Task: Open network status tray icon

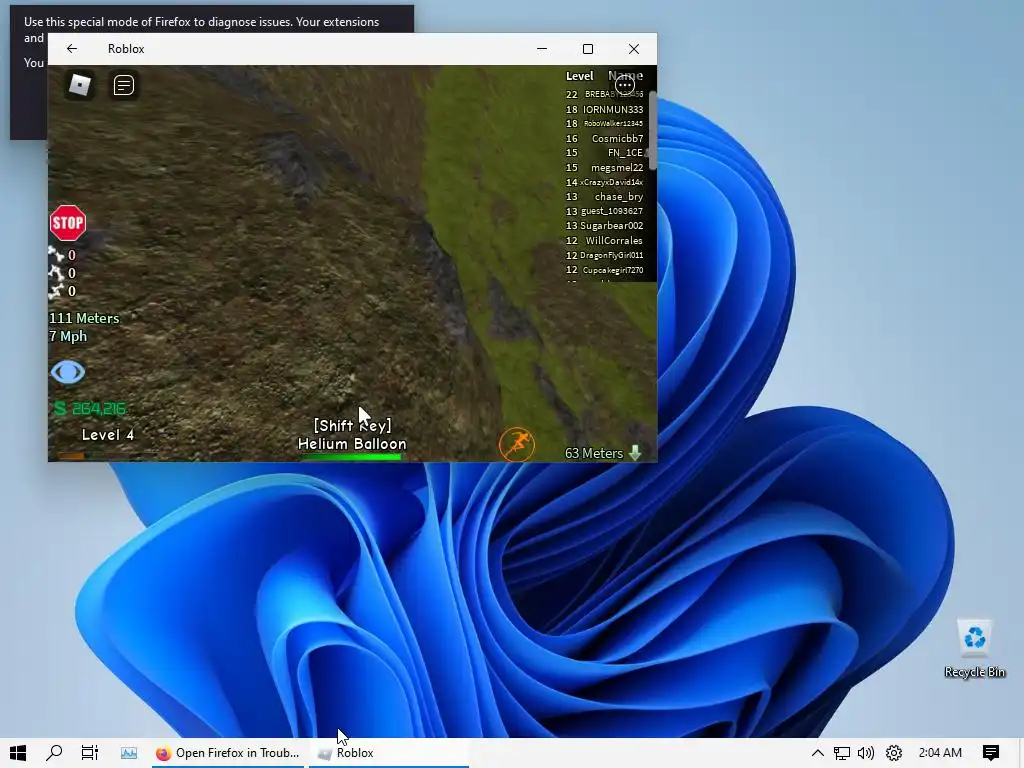Action: click(842, 753)
